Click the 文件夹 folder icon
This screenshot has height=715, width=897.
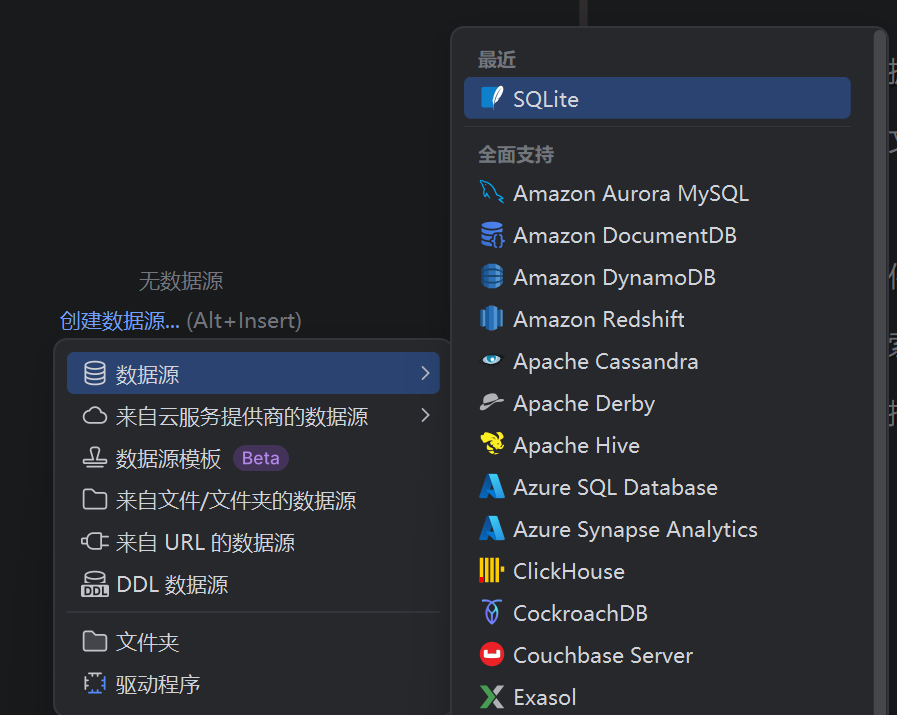(95, 641)
